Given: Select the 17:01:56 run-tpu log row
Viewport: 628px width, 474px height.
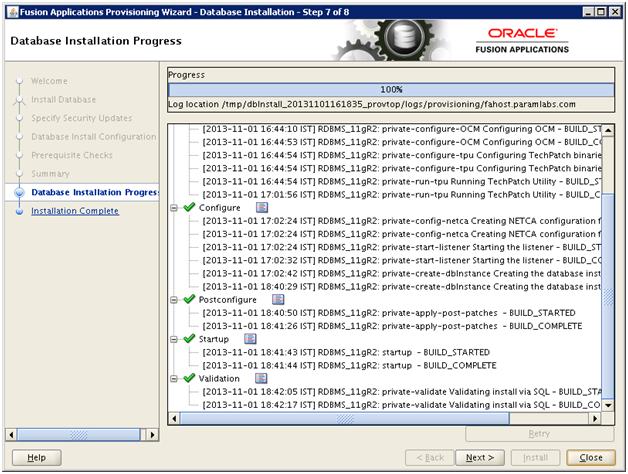Looking at the screenshot, I should tap(402, 194).
